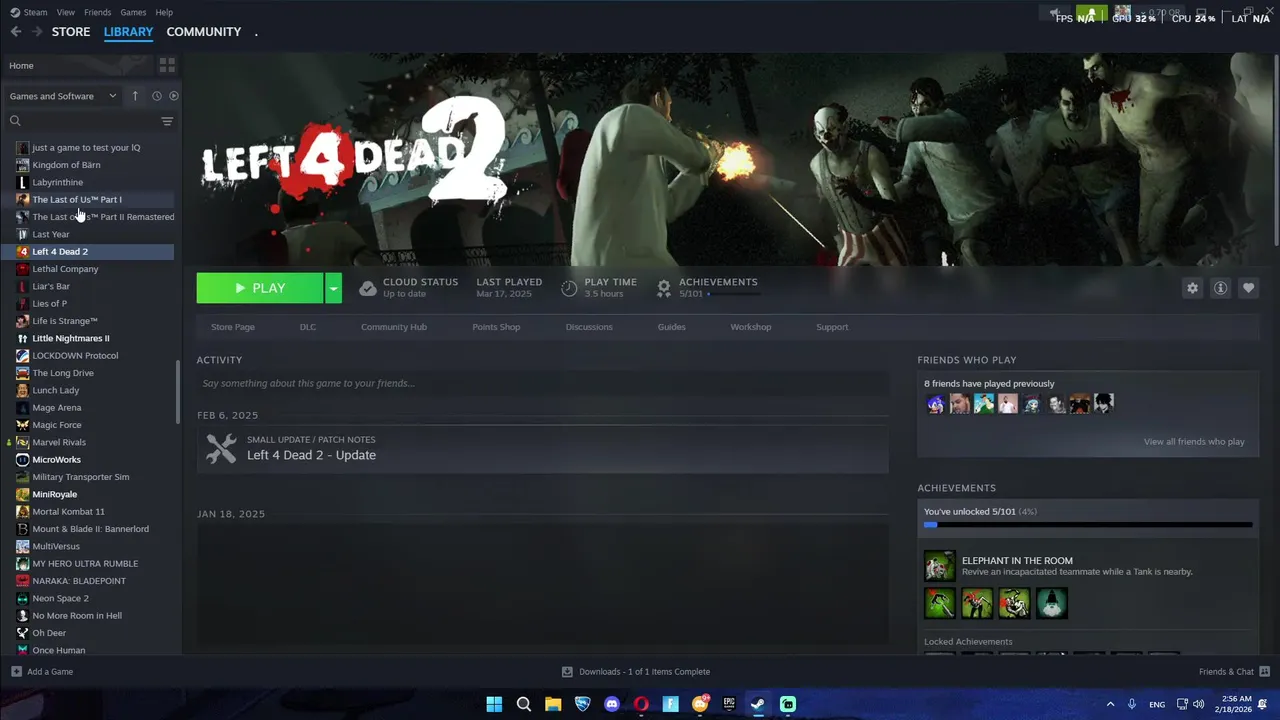This screenshot has width=1280, height=720.
Task: Open the Discussions link
Action: coord(589,327)
